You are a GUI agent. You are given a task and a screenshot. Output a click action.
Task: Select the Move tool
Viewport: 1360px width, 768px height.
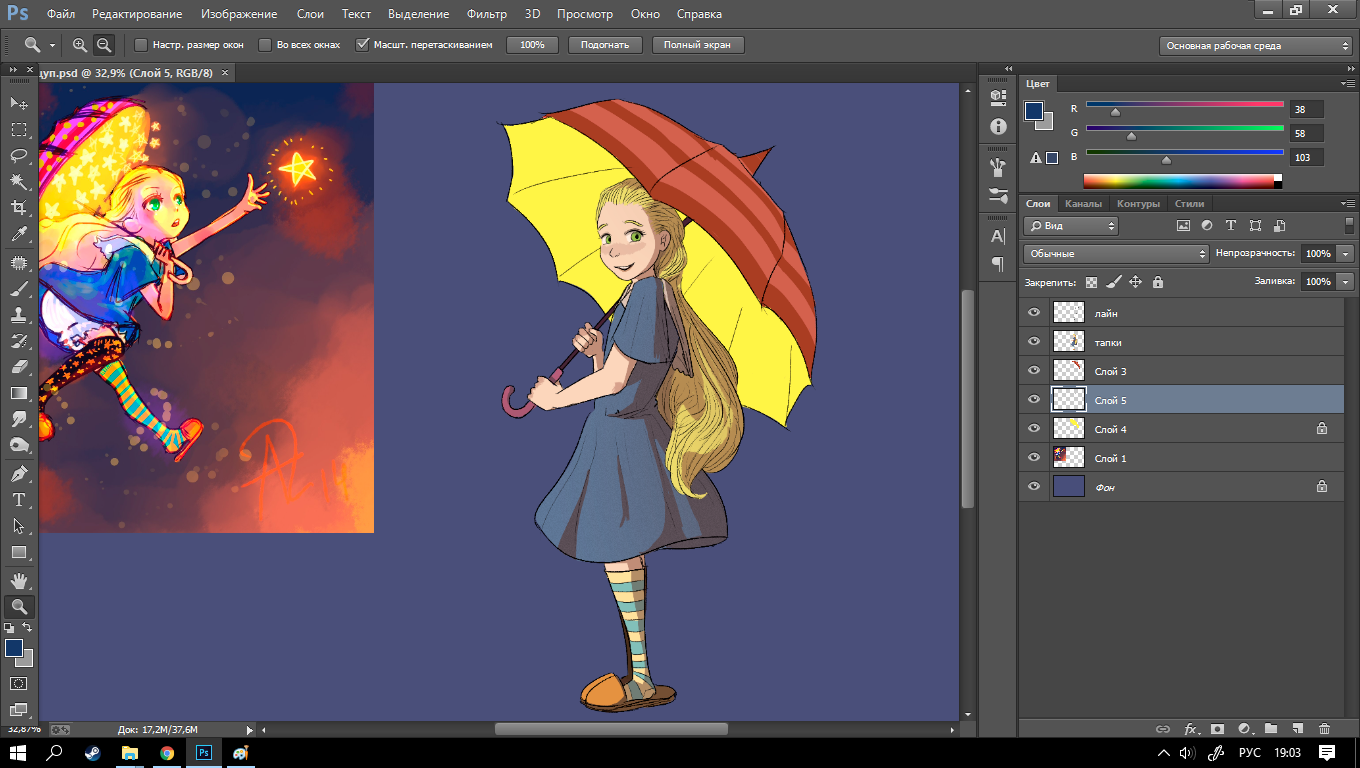(x=19, y=103)
